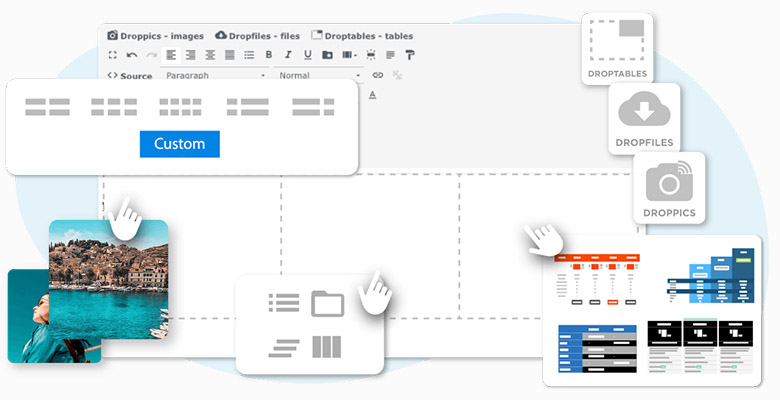780x400 pixels.
Task: Select the DROPFILES cloud download card
Action: tap(644, 118)
